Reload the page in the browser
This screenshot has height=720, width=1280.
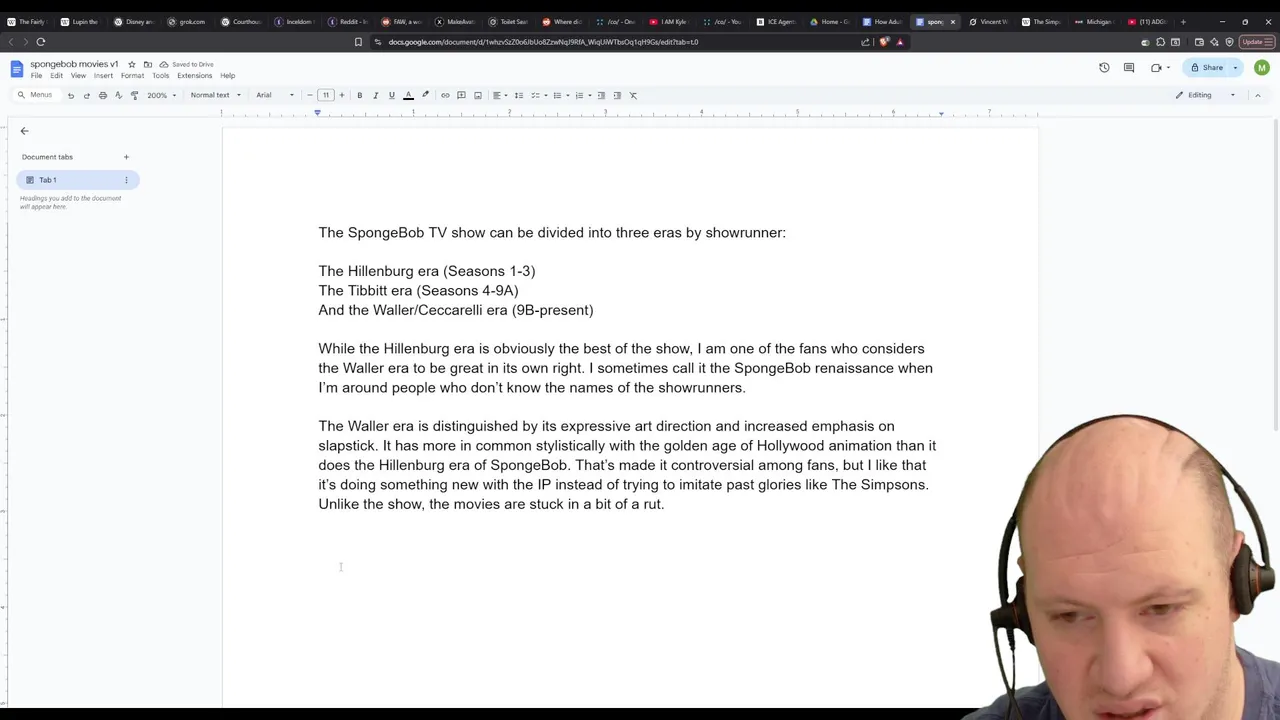41,42
